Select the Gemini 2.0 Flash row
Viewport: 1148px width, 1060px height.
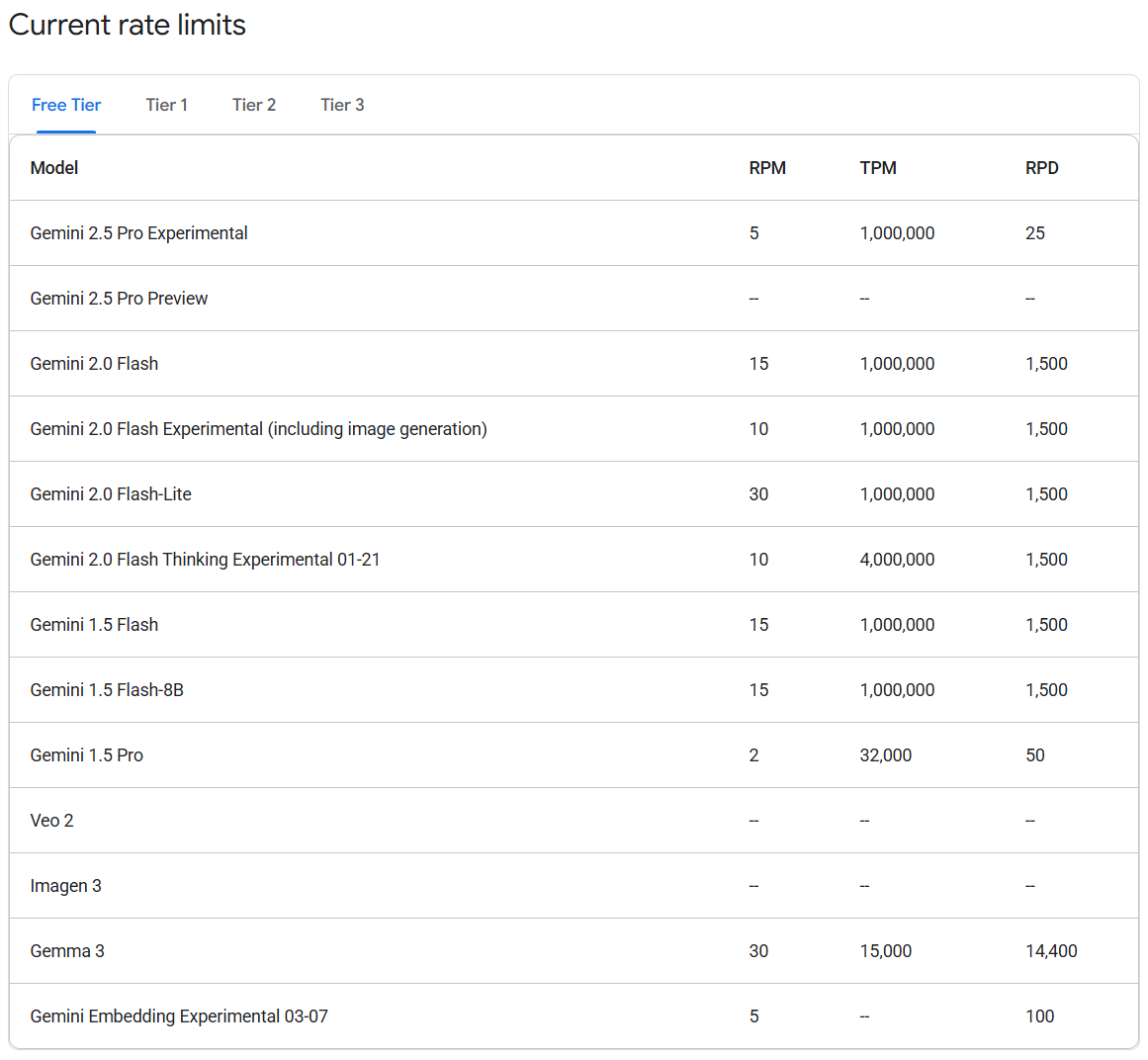[x=94, y=364]
